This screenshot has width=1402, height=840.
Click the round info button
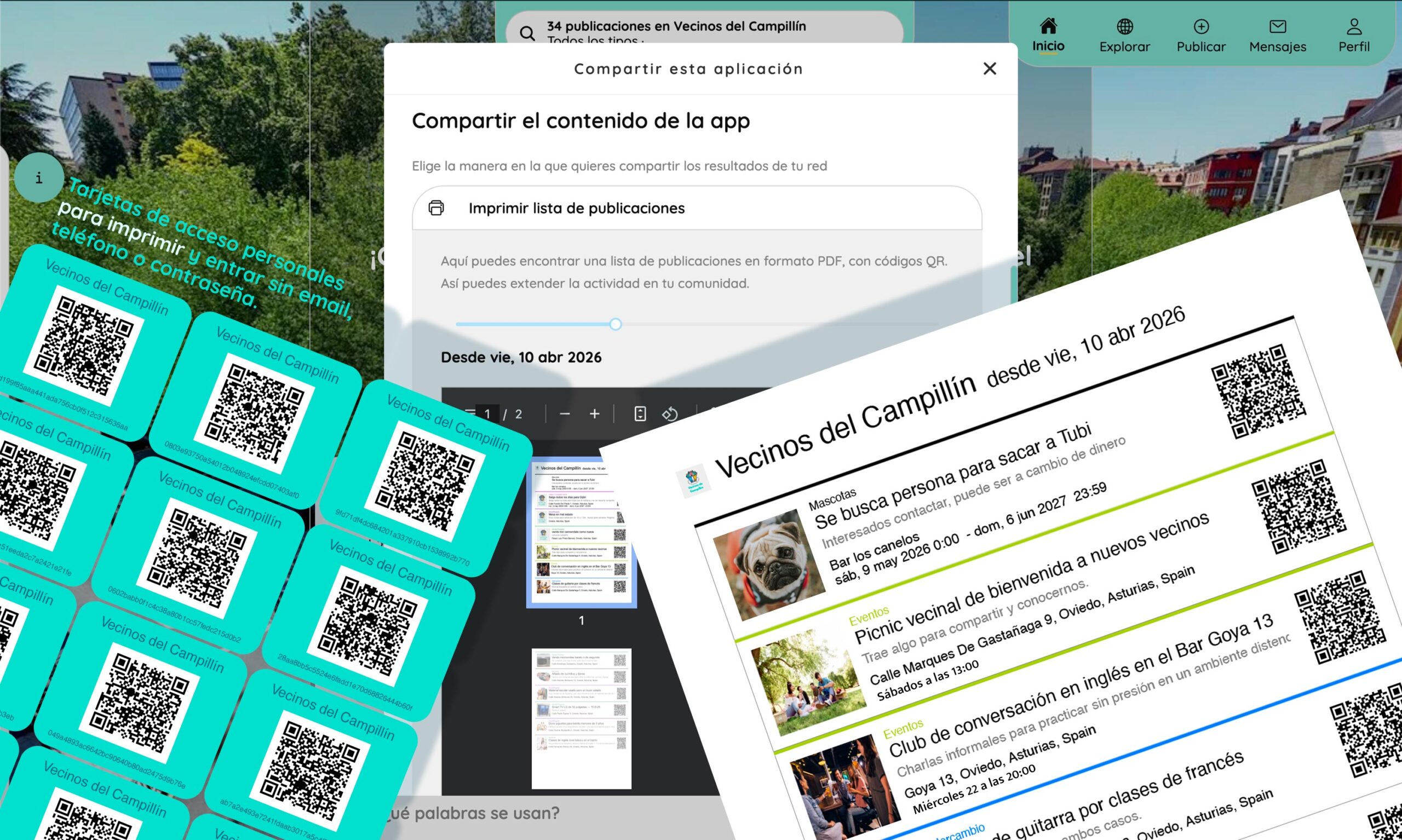pyautogui.click(x=39, y=178)
